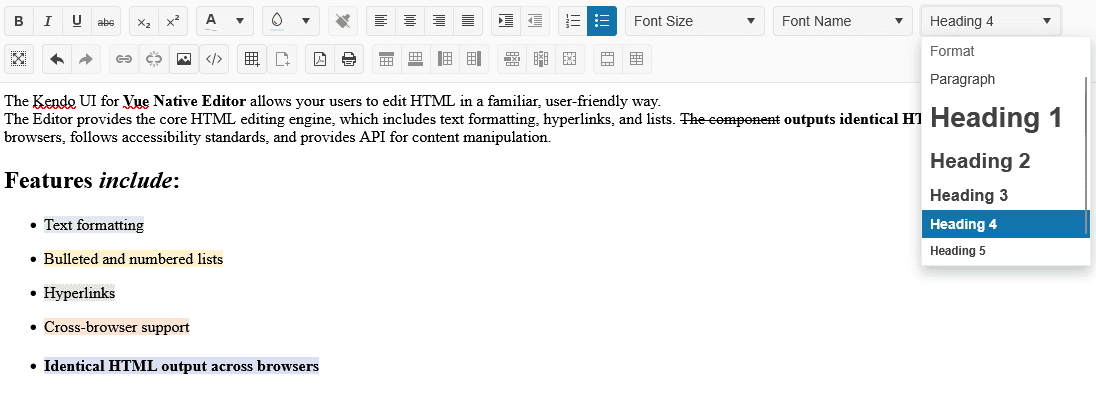Add a table row below
Viewport: 1096px width, 408px height.
pos(416,59)
